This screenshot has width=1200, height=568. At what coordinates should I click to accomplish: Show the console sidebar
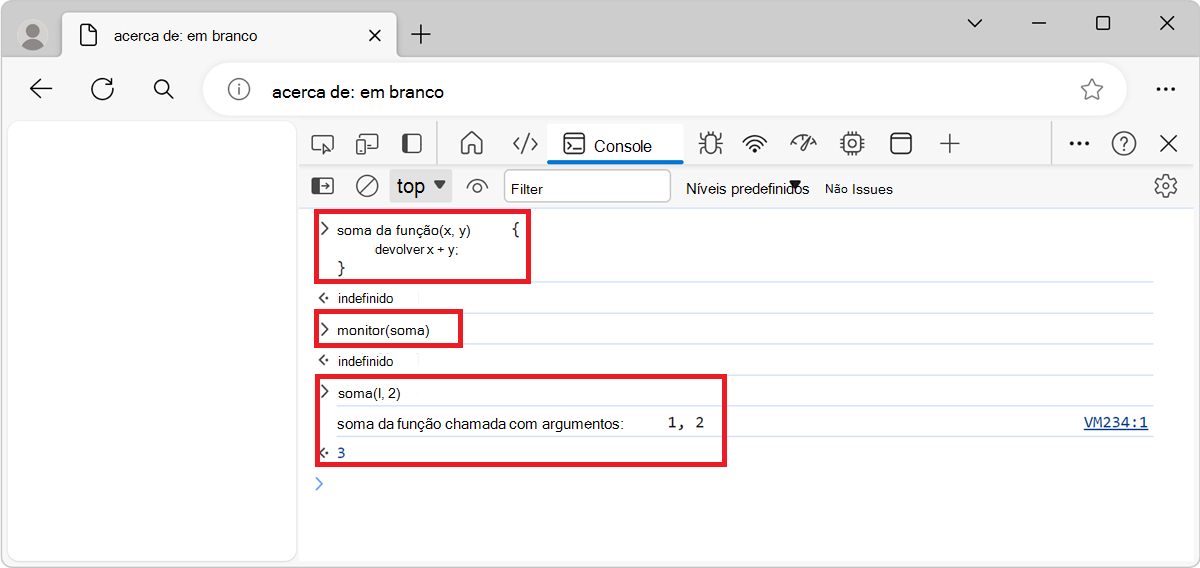pos(323,186)
